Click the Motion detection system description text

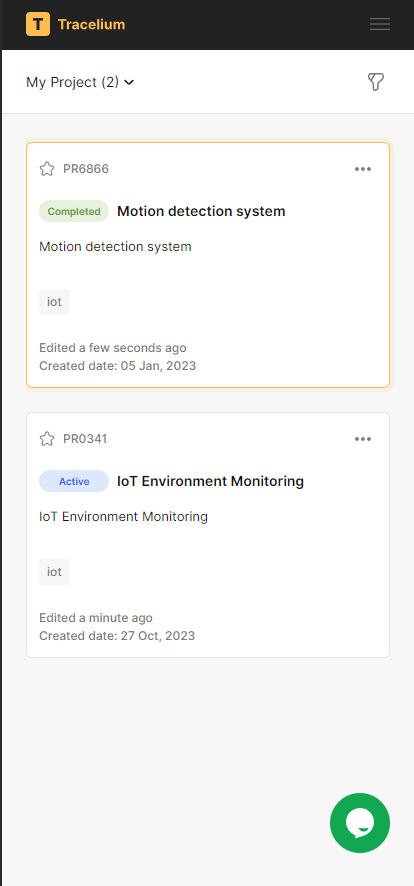coord(115,247)
